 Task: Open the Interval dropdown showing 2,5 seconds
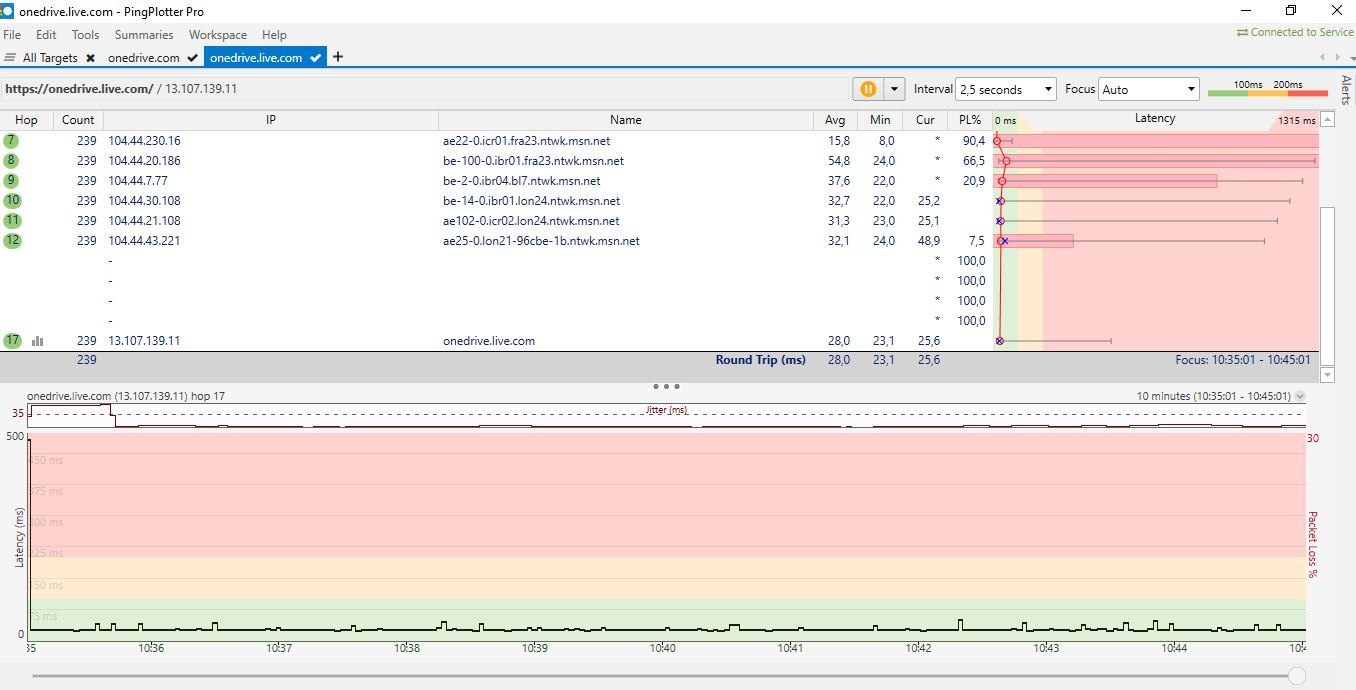pyautogui.click(x=1005, y=89)
